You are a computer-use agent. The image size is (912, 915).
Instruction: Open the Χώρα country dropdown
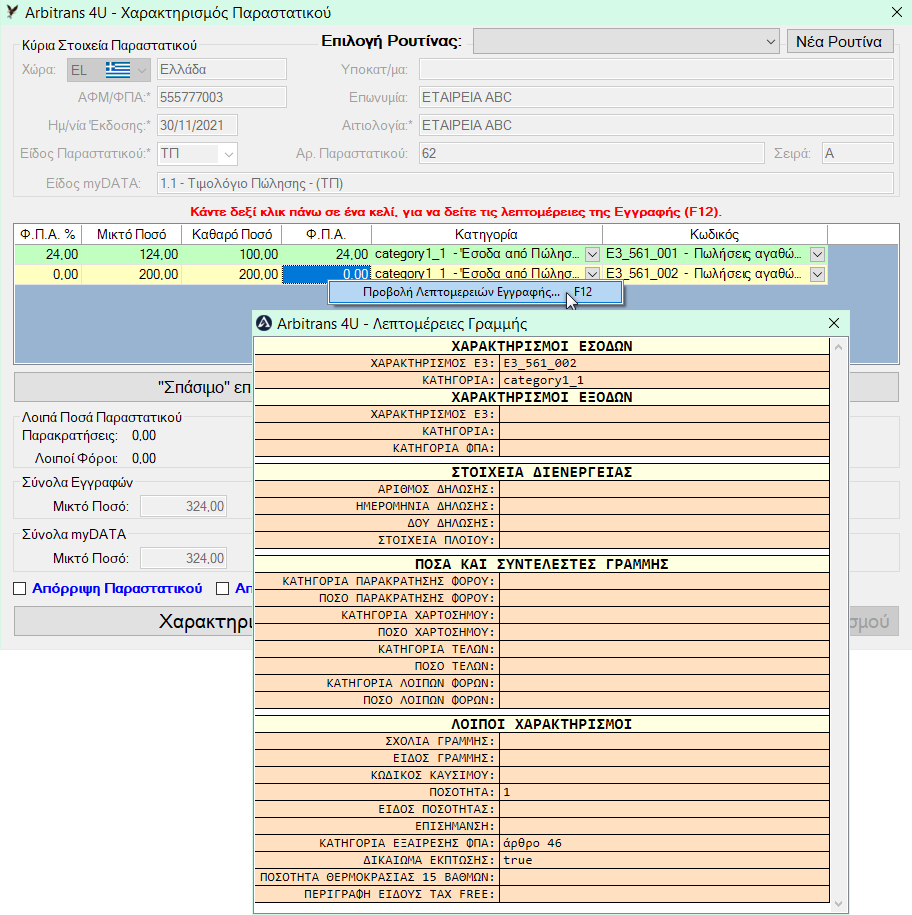click(x=109, y=69)
